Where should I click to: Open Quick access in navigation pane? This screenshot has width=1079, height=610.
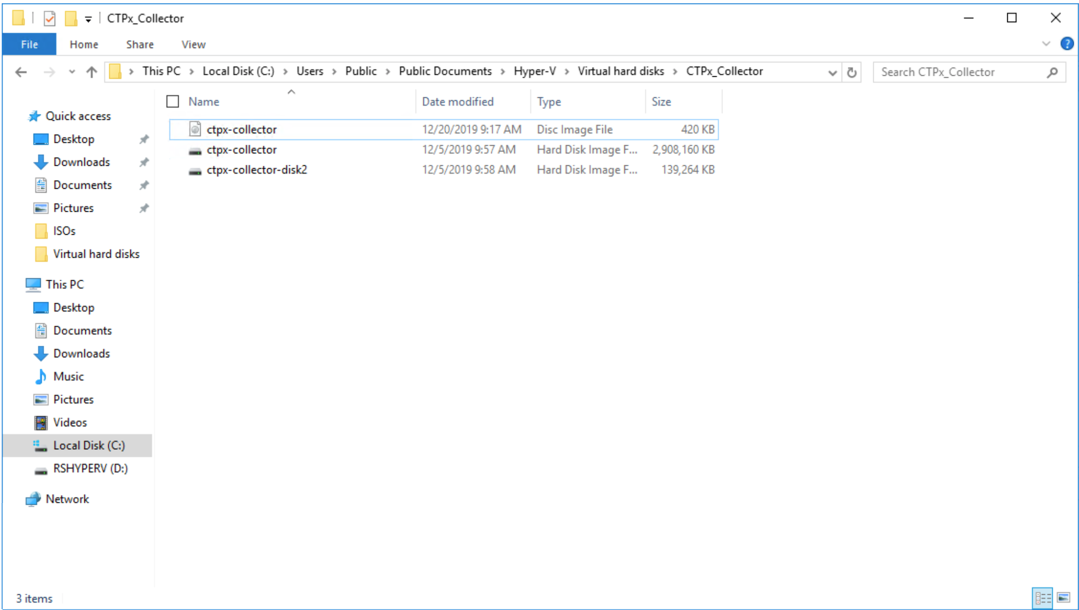coord(78,116)
